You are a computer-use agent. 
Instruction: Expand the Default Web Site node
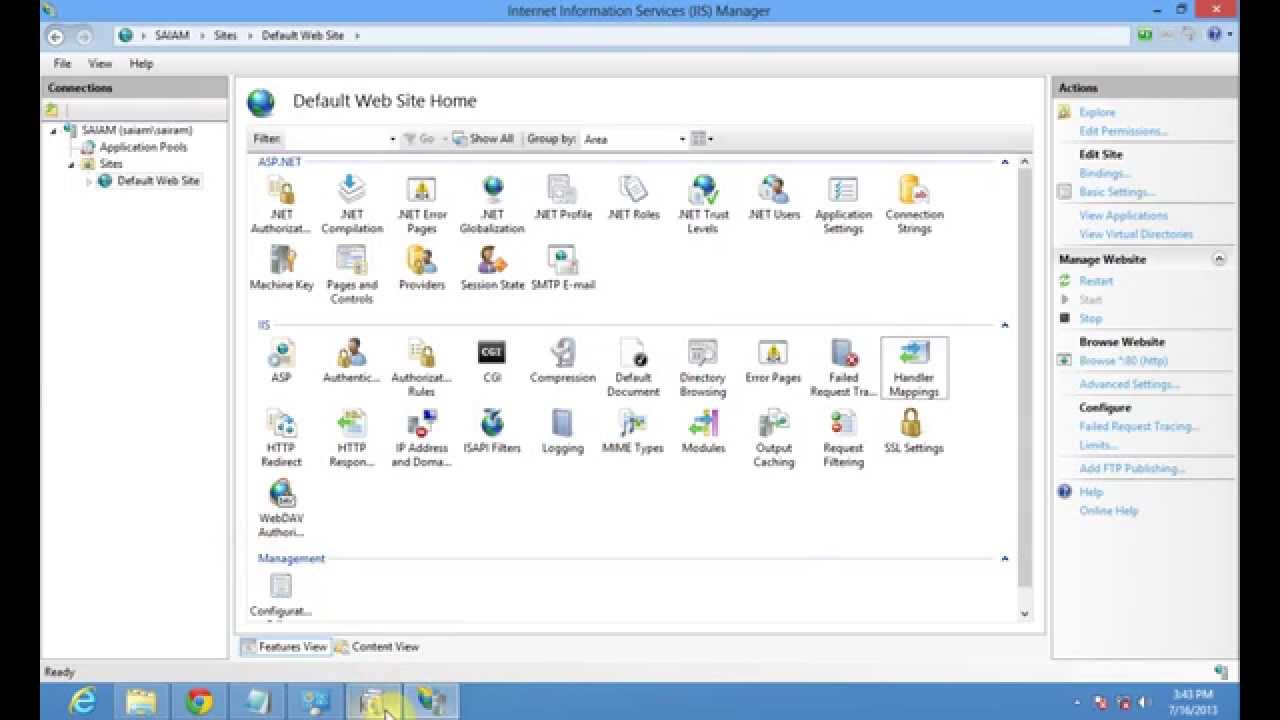point(89,181)
